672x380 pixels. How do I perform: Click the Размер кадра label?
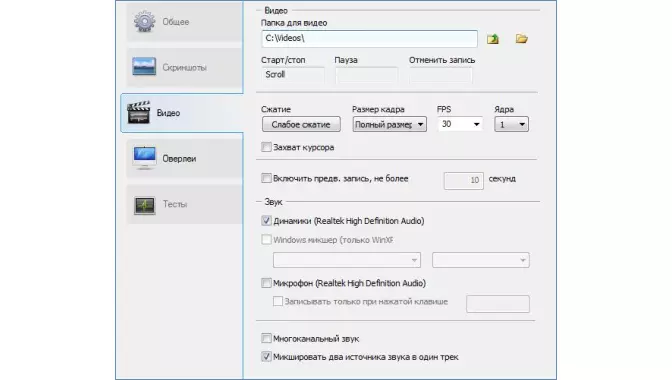[x=378, y=109]
